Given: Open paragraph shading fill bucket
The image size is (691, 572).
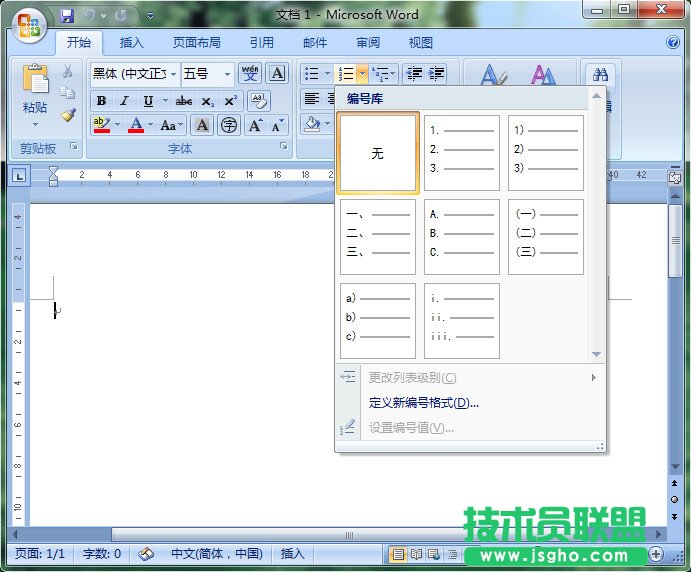Looking at the screenshot, I should (x=312, y=124).
